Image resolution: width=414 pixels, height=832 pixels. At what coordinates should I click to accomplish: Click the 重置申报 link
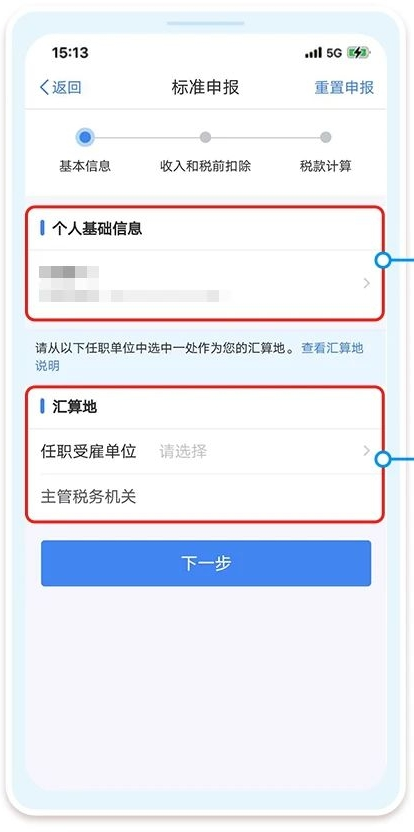(344, 88)
